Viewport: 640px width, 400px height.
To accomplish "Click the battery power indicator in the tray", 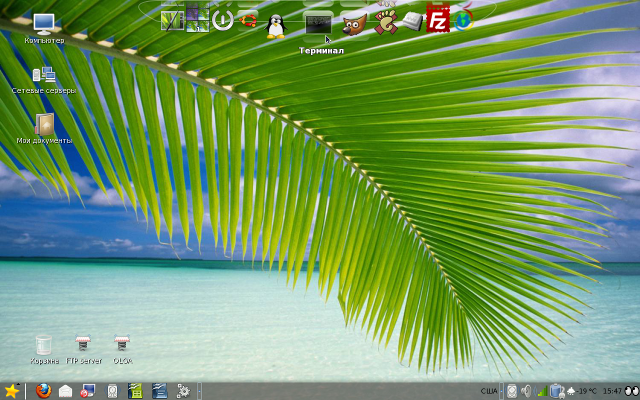I will (557, 391).
